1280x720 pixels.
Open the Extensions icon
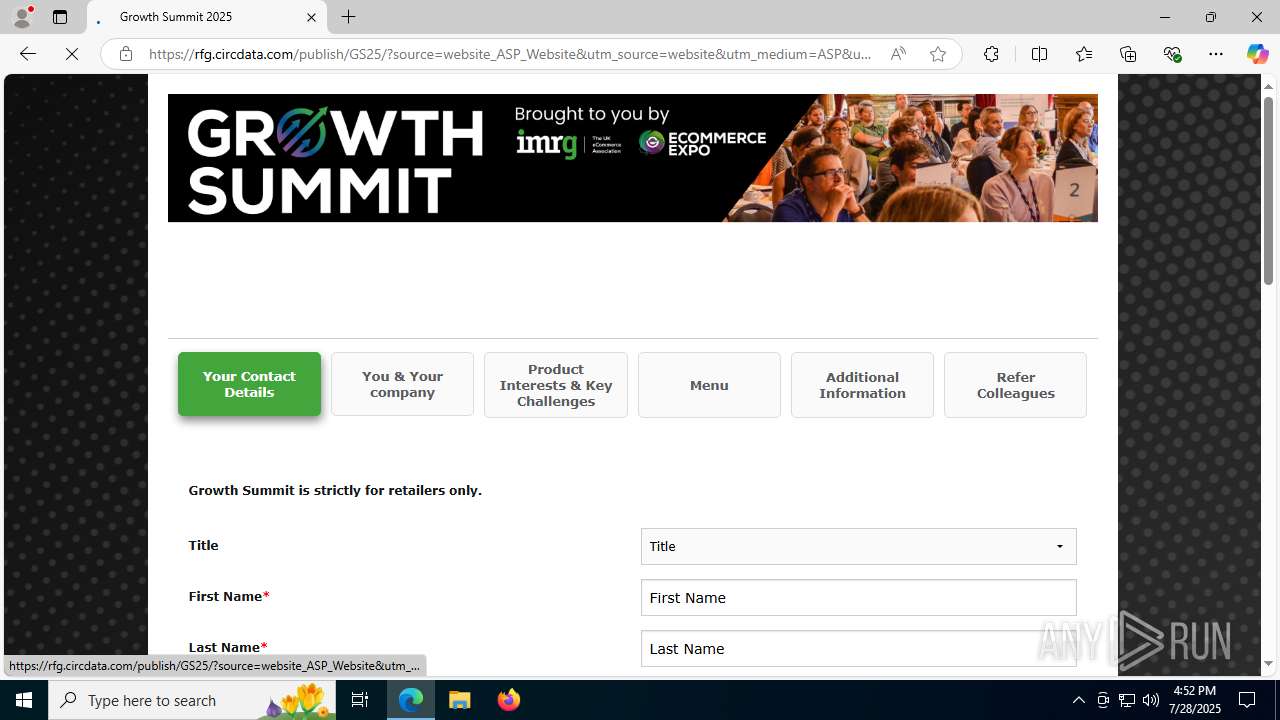(991, 54)
